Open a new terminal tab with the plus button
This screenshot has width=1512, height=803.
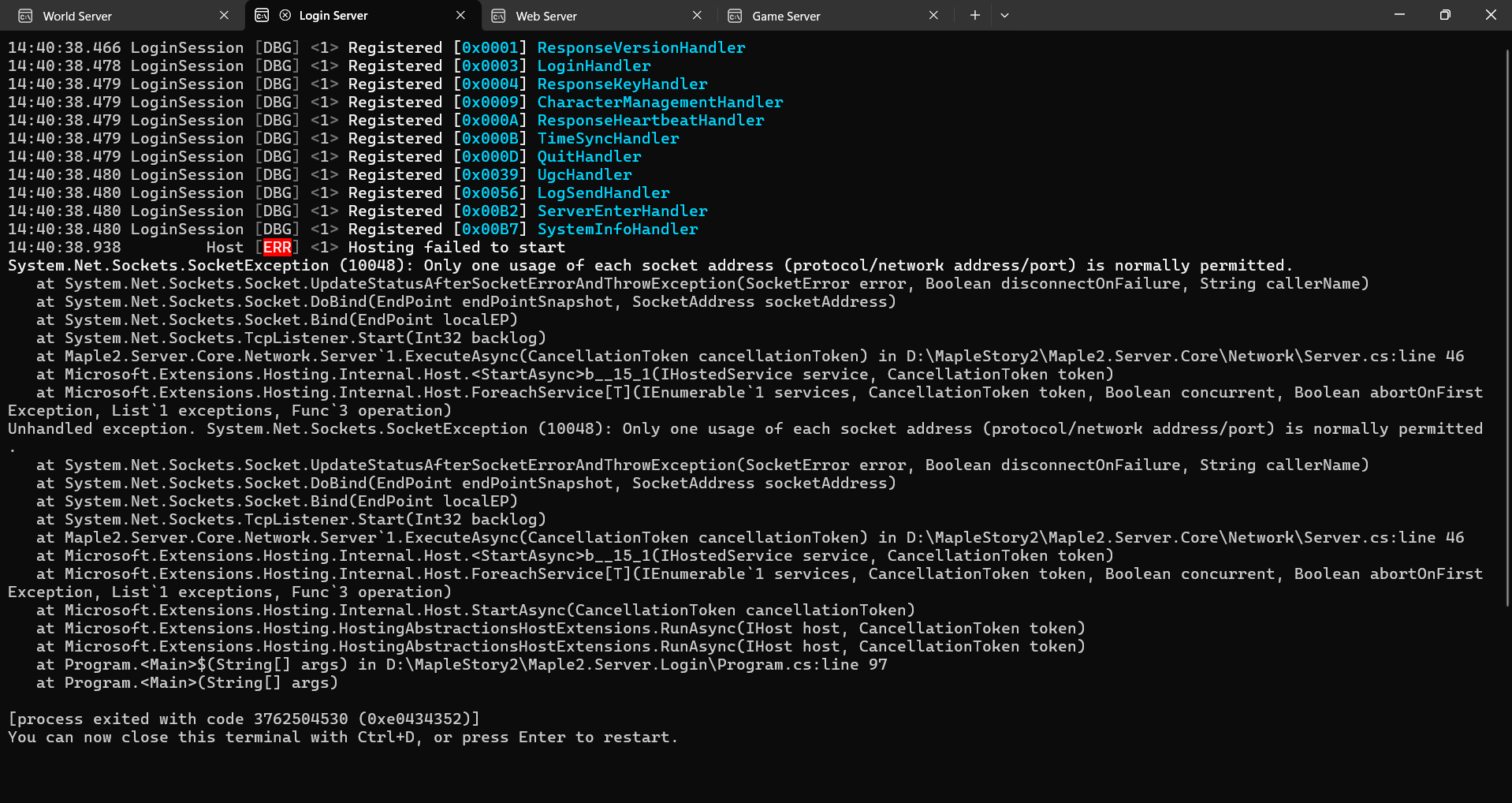click(975, 16)
